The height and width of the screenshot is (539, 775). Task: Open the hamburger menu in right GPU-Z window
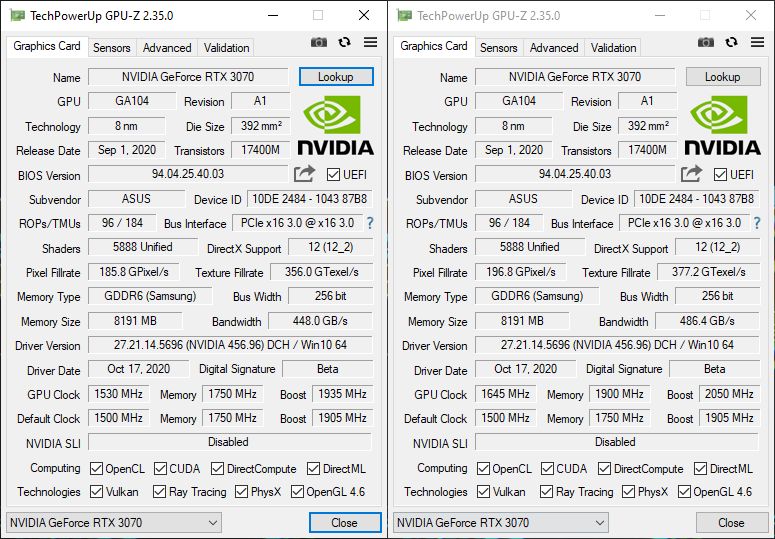coord(757,42)
